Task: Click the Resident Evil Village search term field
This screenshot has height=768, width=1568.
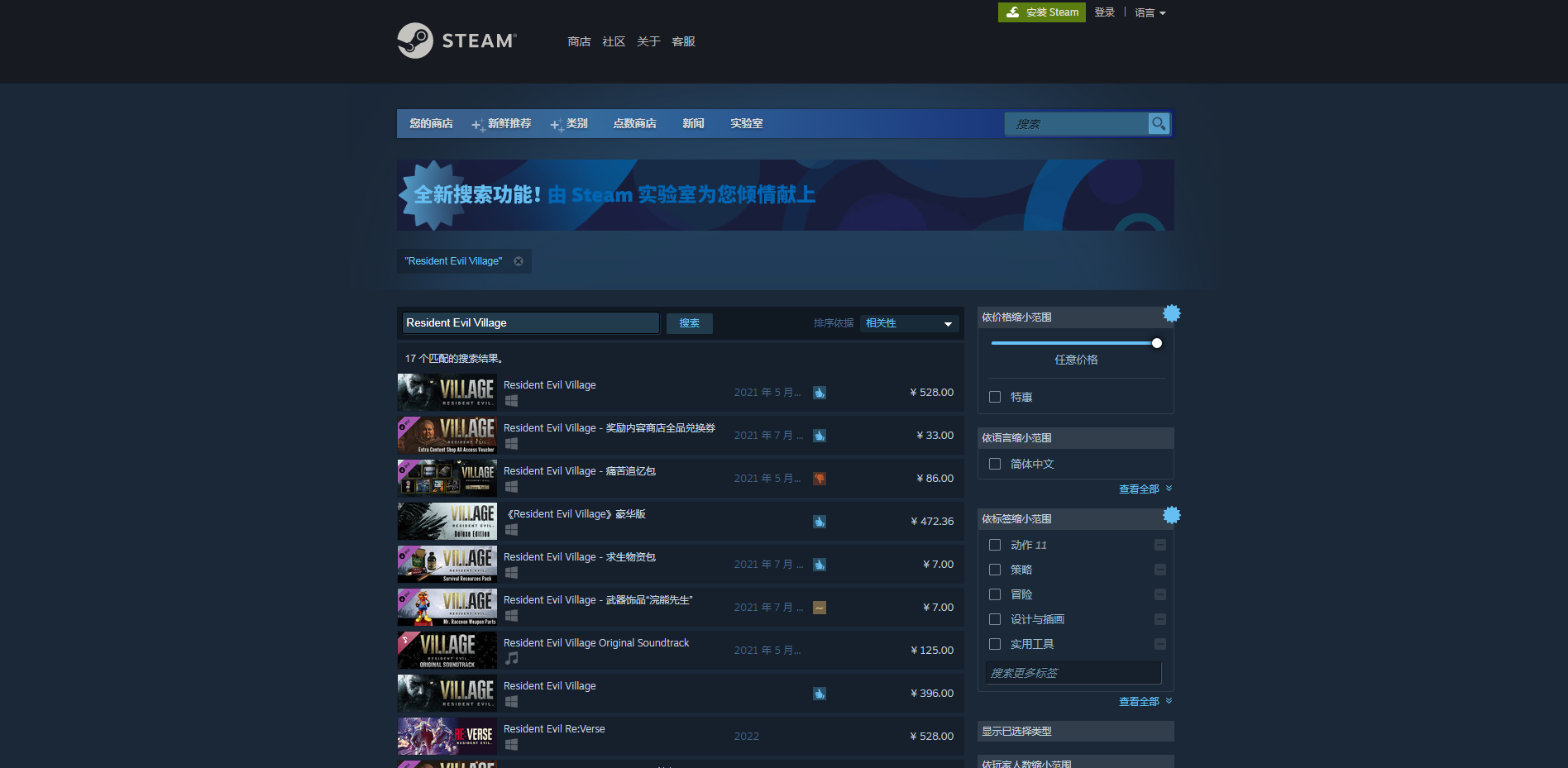Action: click(531, 323)
